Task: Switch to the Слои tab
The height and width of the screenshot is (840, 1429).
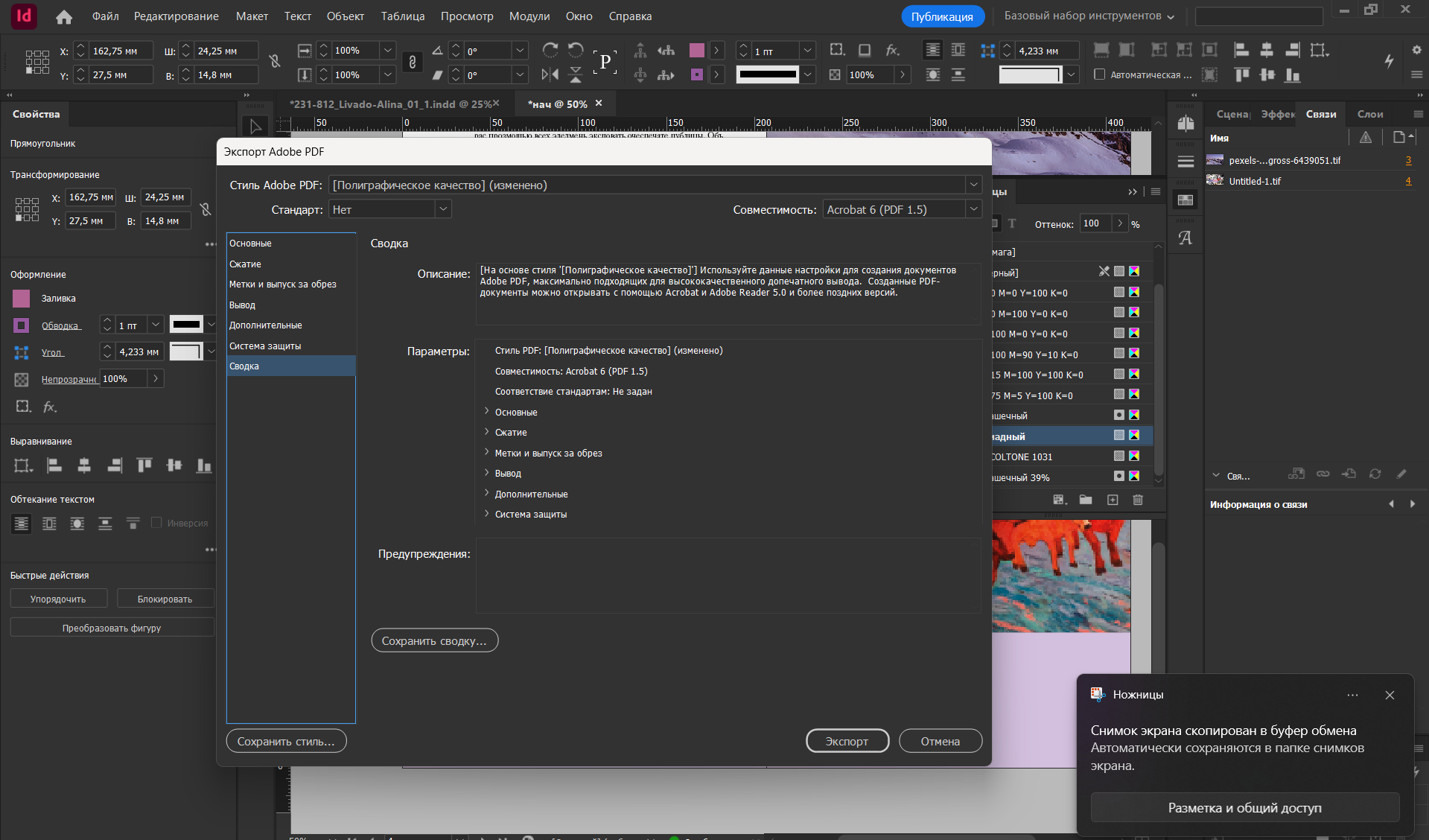Action: [1369, 114]
